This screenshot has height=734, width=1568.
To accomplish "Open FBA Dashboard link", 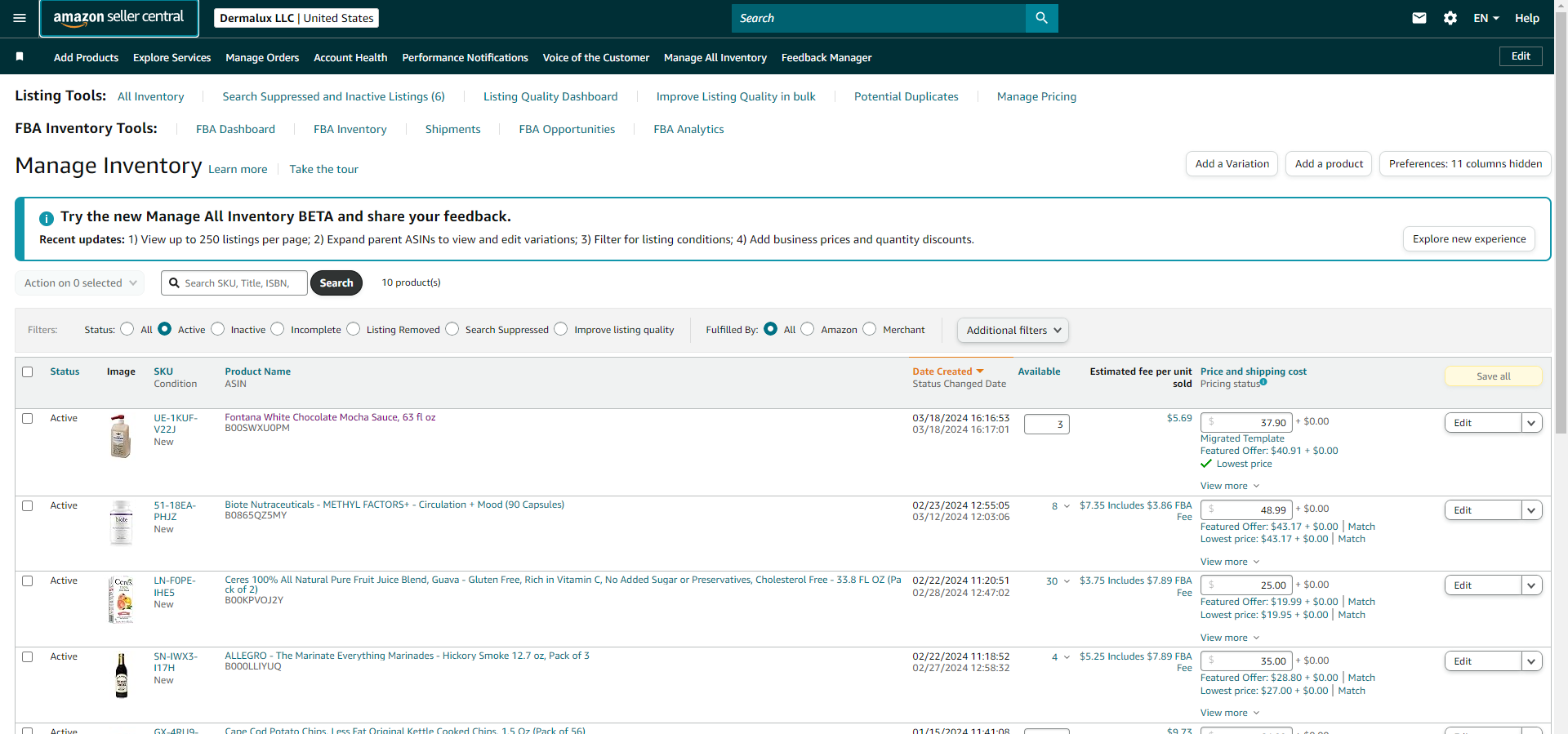I will 235,129.
